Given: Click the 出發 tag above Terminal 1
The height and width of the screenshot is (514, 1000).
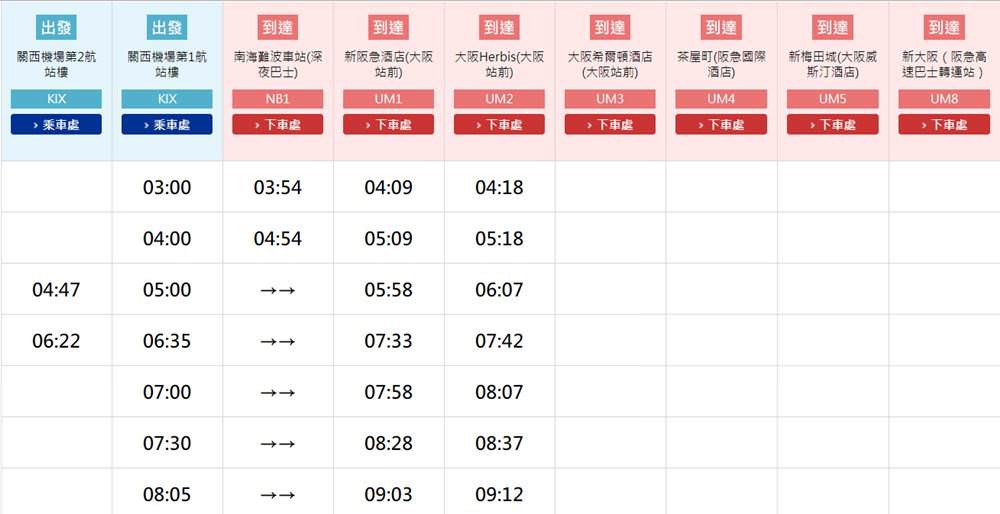Looking at the screenshot, I should [167, 28].
